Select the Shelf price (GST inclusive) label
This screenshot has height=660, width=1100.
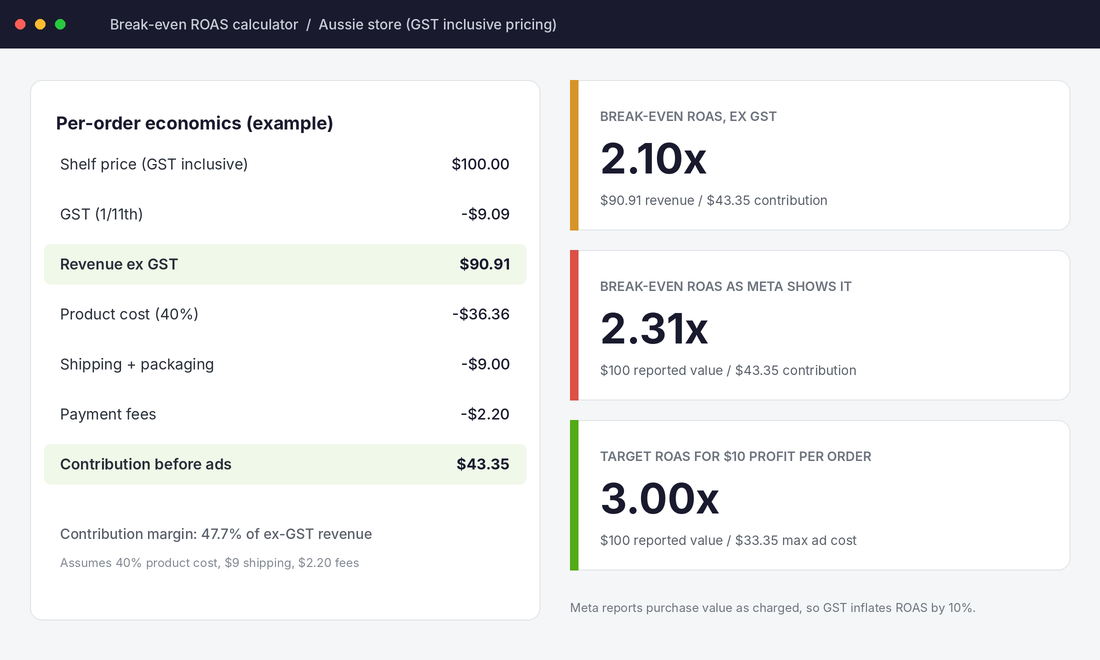coord(154,164)
